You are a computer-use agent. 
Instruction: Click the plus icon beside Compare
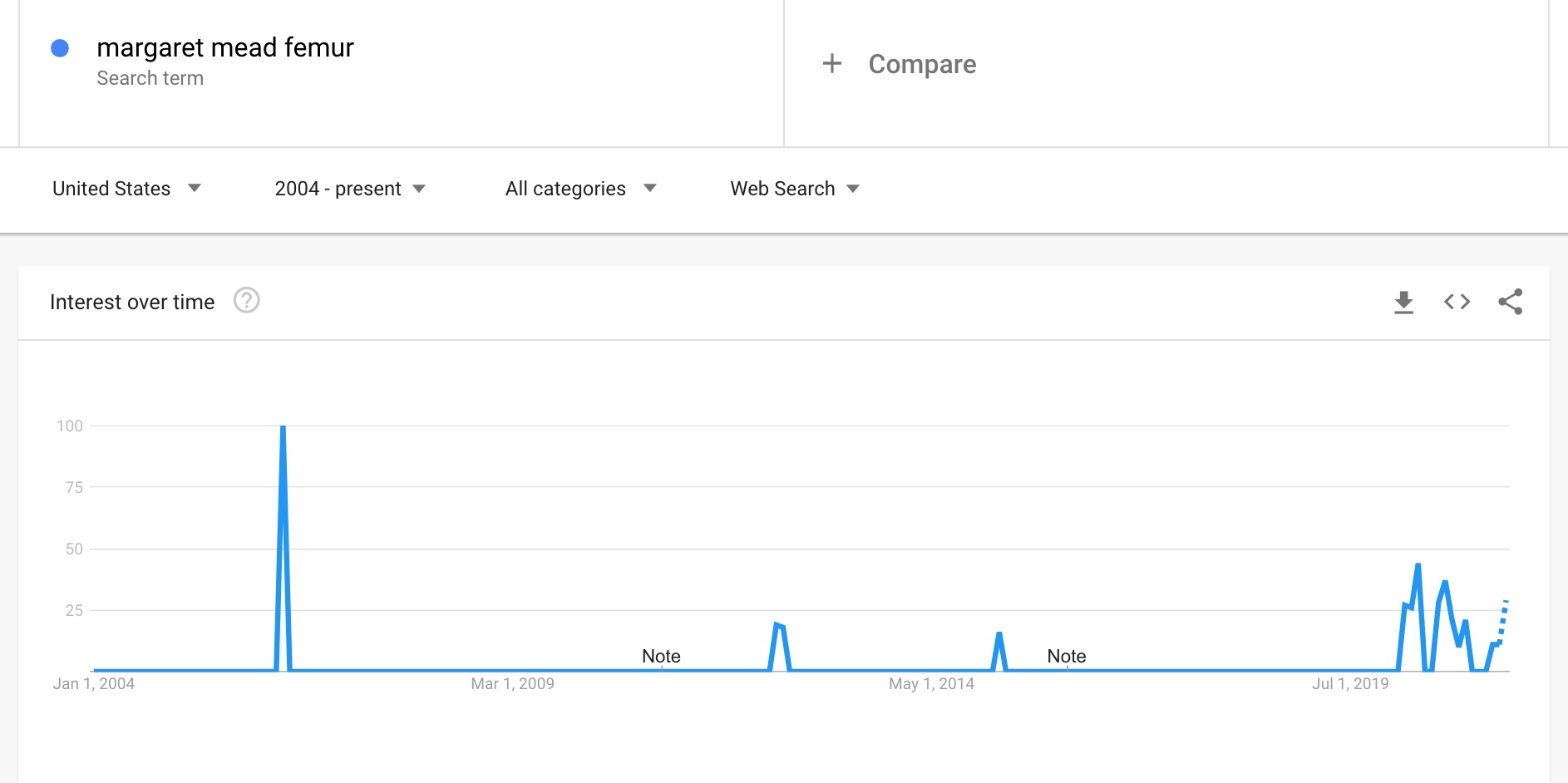(831, 64)
